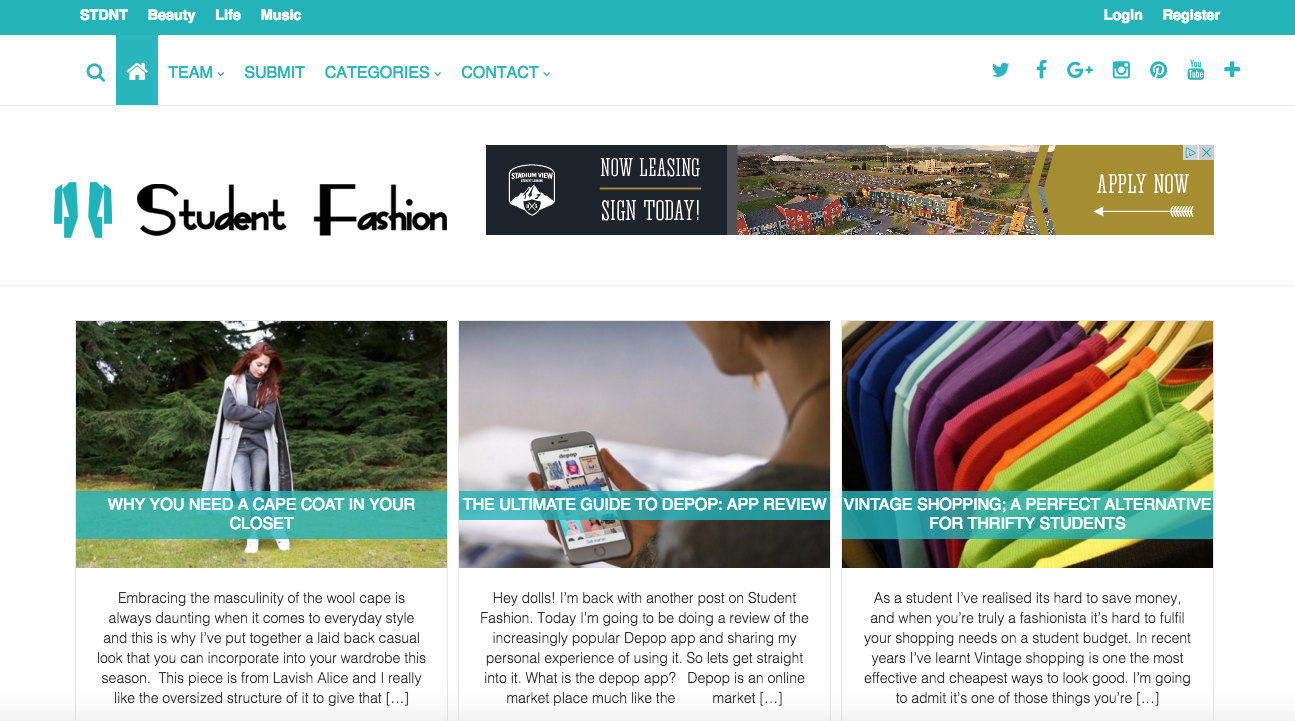Open the Instagram icon link
The height and width of the screenshot is (721, 1295).
click(x=1121, y=70)
